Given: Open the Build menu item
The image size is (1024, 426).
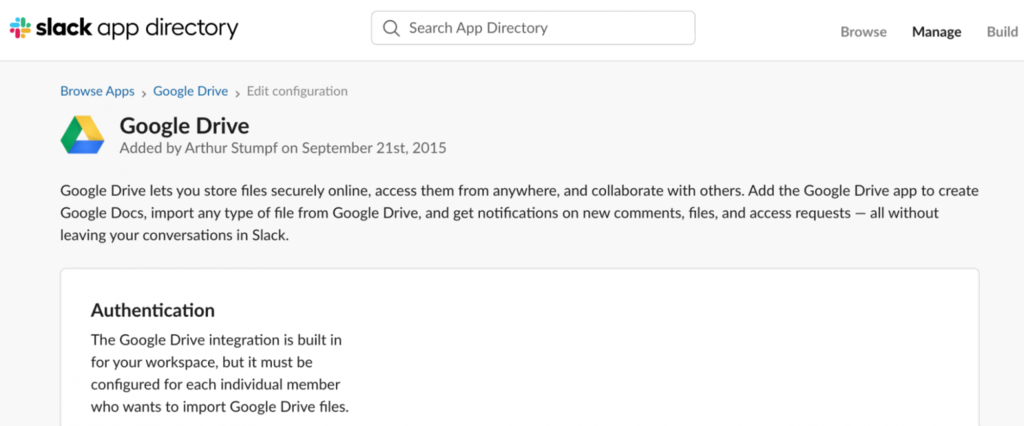Looking at the screenshot, I should (1002, 31).
